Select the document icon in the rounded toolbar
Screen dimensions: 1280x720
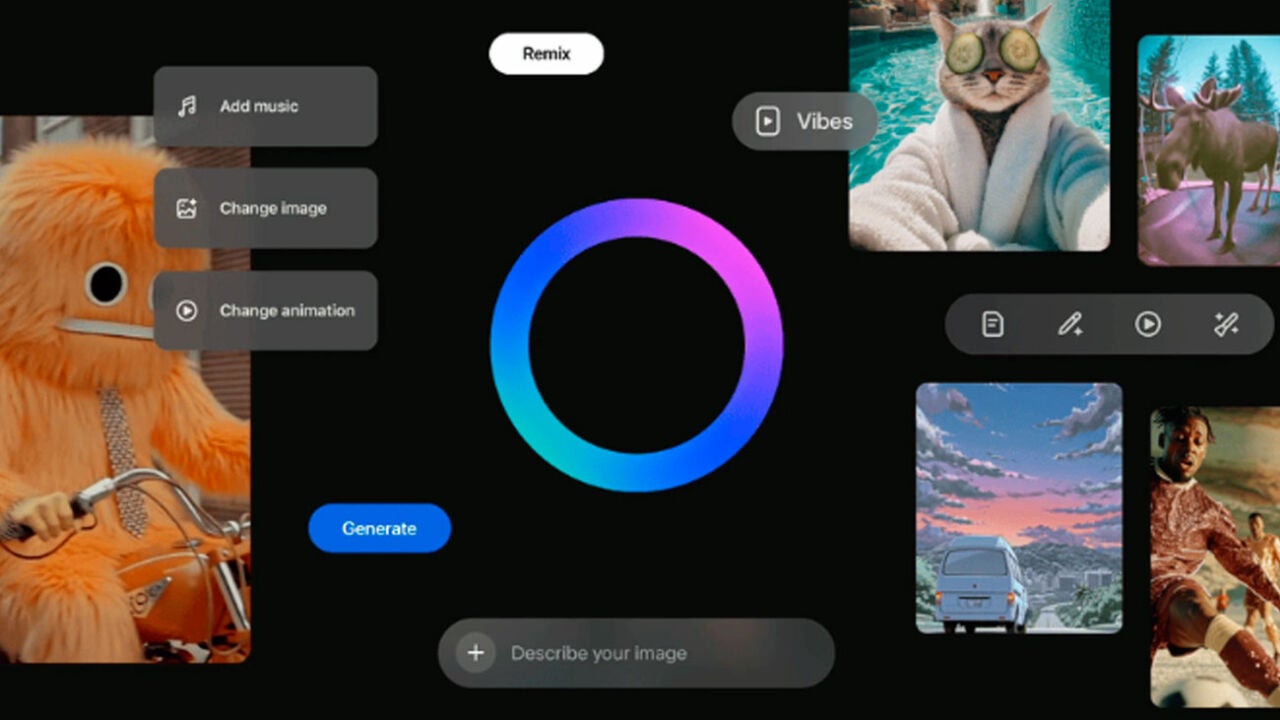click(992, 324)
